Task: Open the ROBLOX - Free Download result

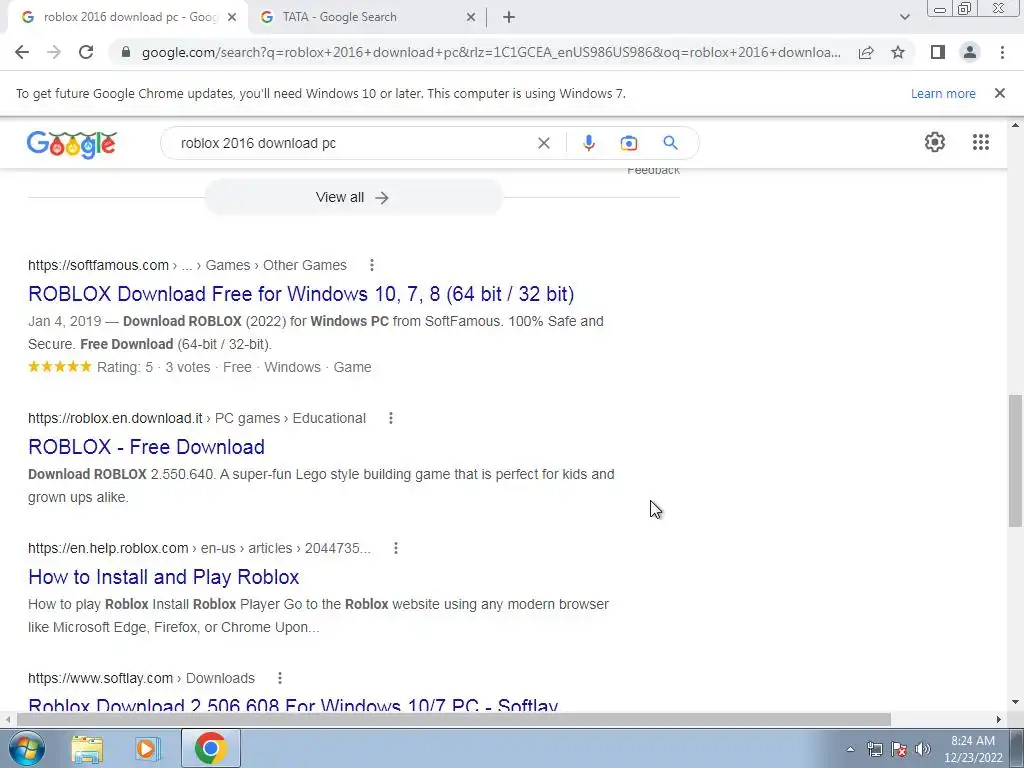Action: click(146, 447)
